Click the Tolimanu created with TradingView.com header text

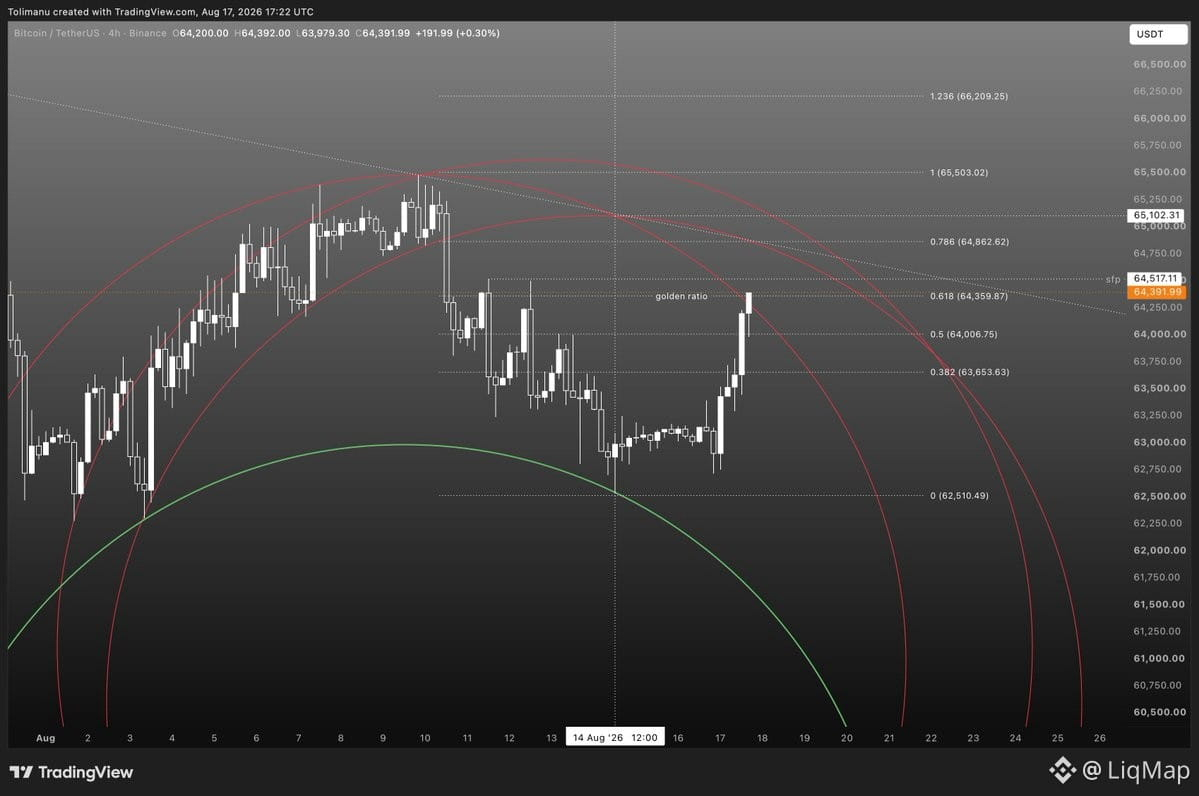pyautogui.click(x=160, y=11)
